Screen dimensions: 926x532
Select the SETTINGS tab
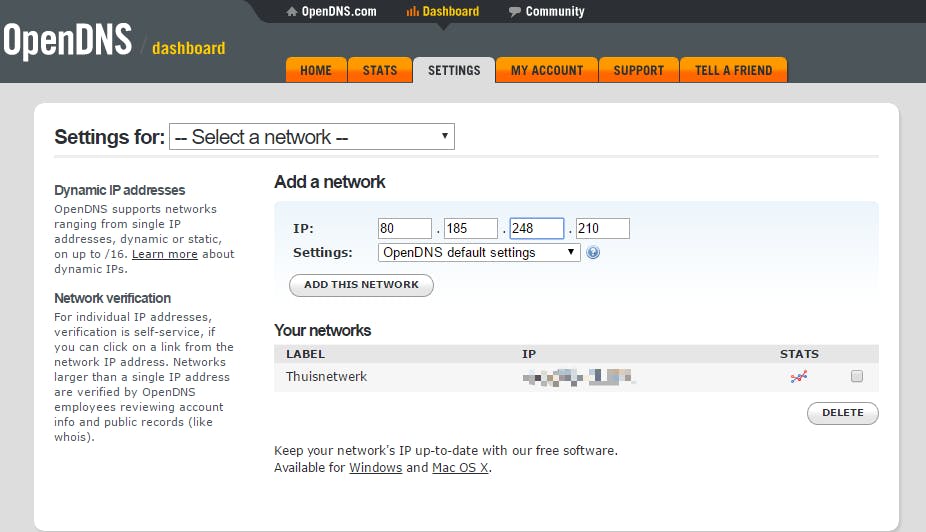tap(454, 70)
